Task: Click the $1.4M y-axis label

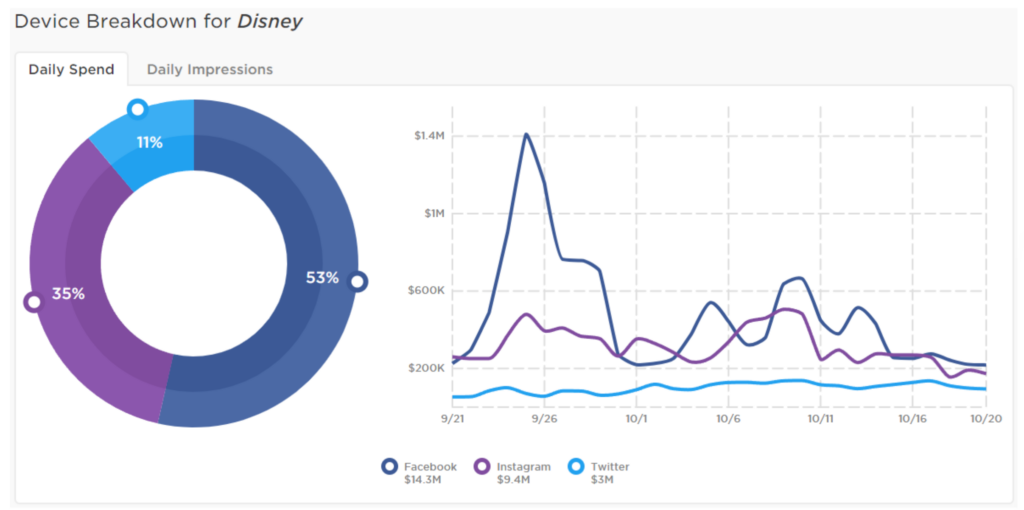Action: point(429,136)
